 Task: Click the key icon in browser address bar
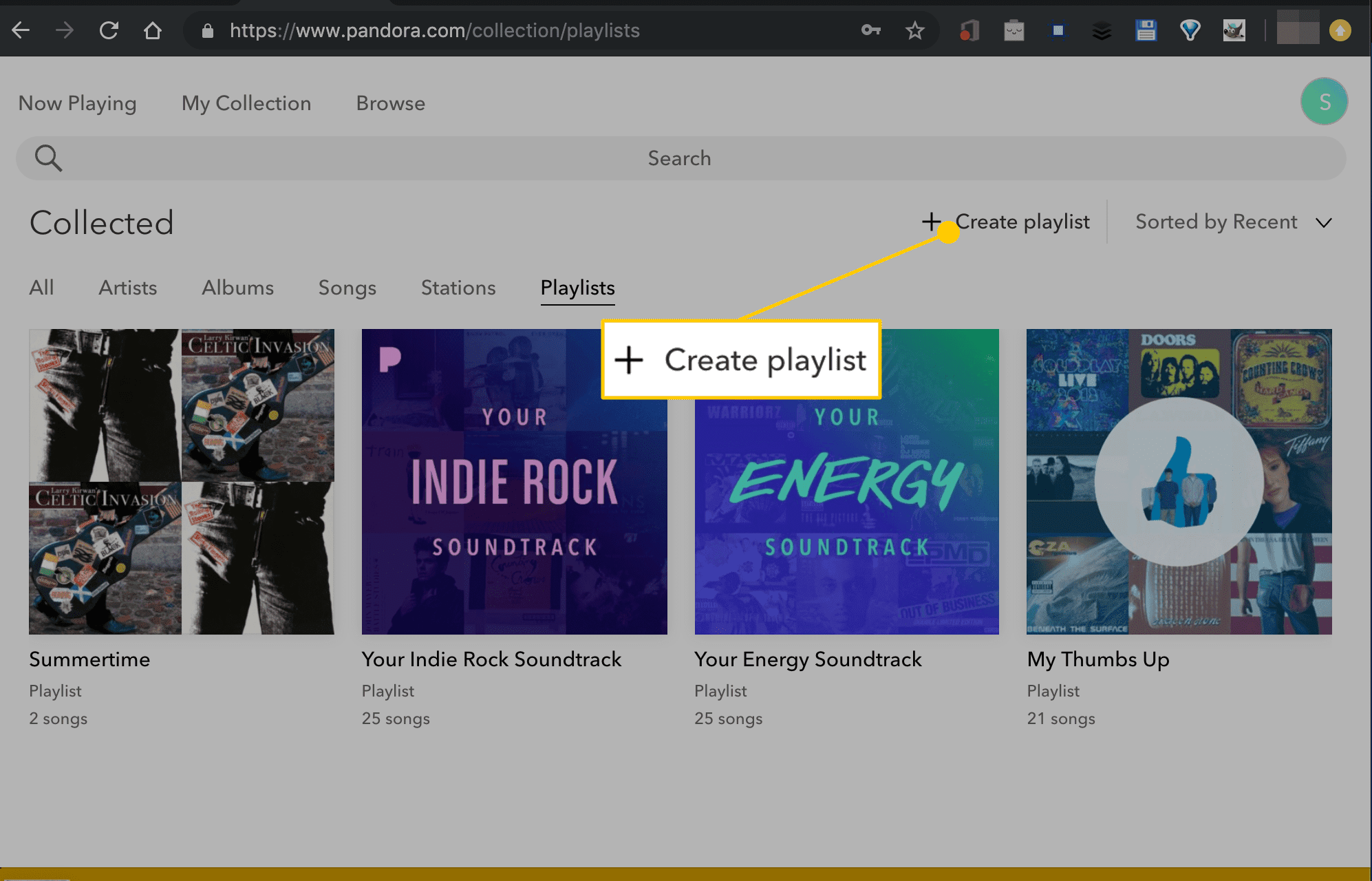[870, 30]
